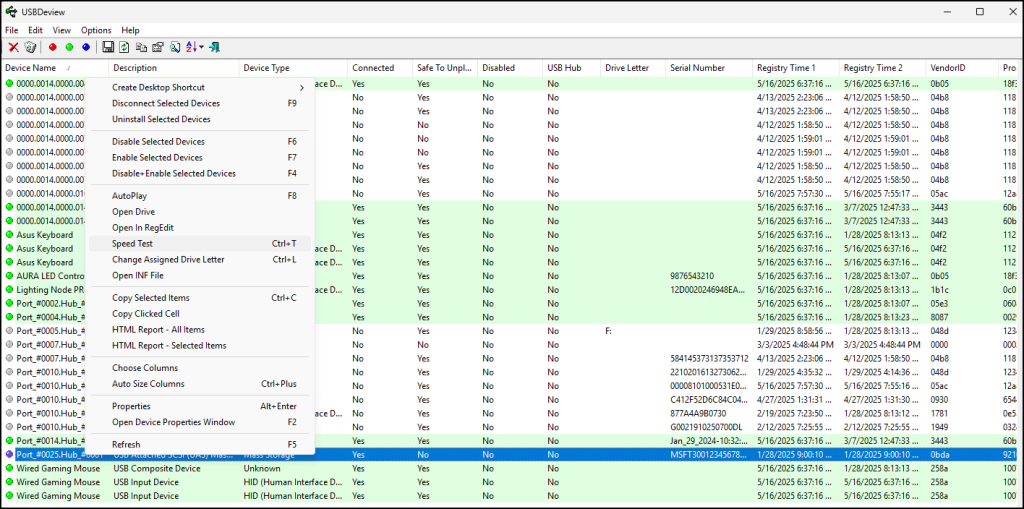Click the blue circle disable+enable icon
1024x509 pixels.
(x=86, y=47)
